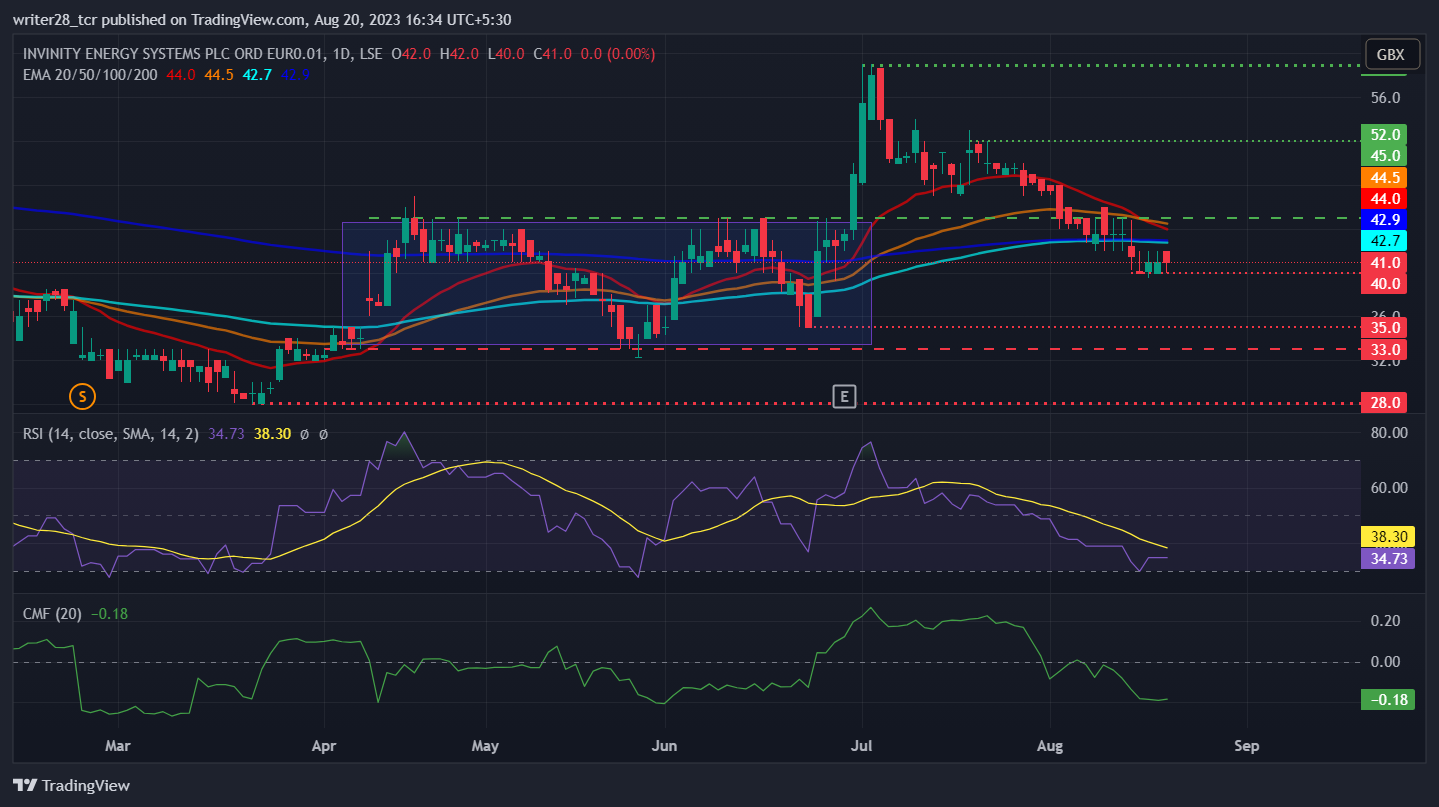
Task: Open the GBX currency selector
Action: [1390, 55]
